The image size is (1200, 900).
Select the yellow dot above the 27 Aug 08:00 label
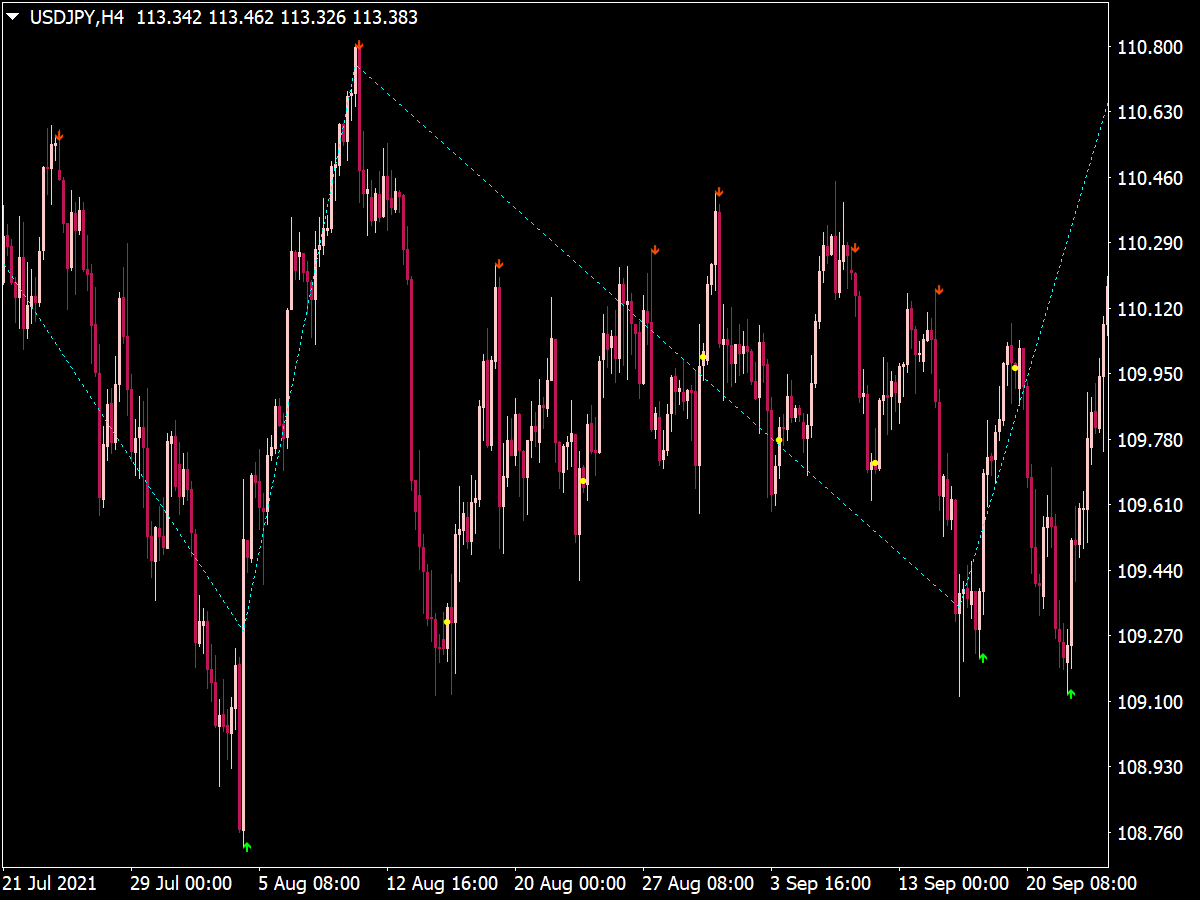pyautogui.click(x=703, y=357)
